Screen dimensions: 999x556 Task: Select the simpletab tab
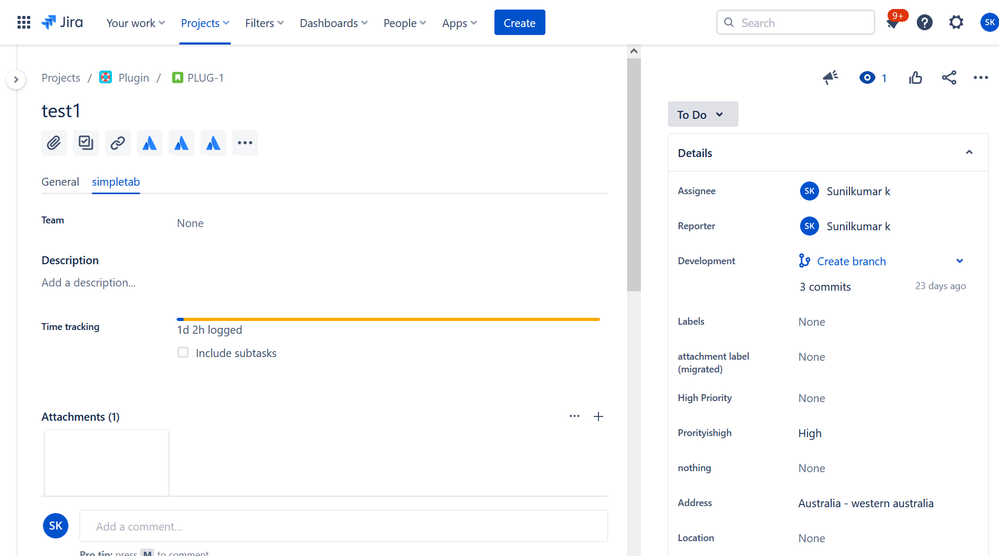(x=115, y=182)
